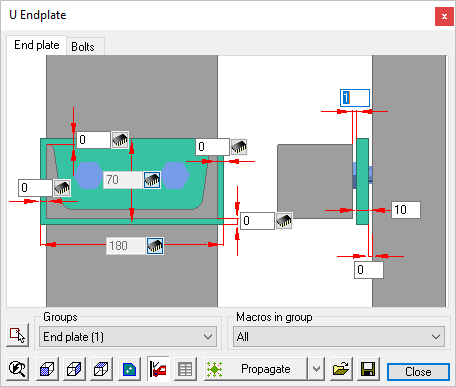Expand the Macros in group dropdown
Viewport: 456px width, 387px height.
pos(339,337)
